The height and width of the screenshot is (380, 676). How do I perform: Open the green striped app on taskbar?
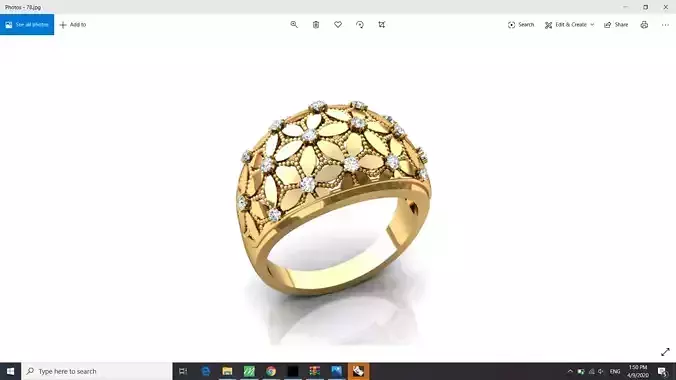pyautogui.click(x=249, y=371)
